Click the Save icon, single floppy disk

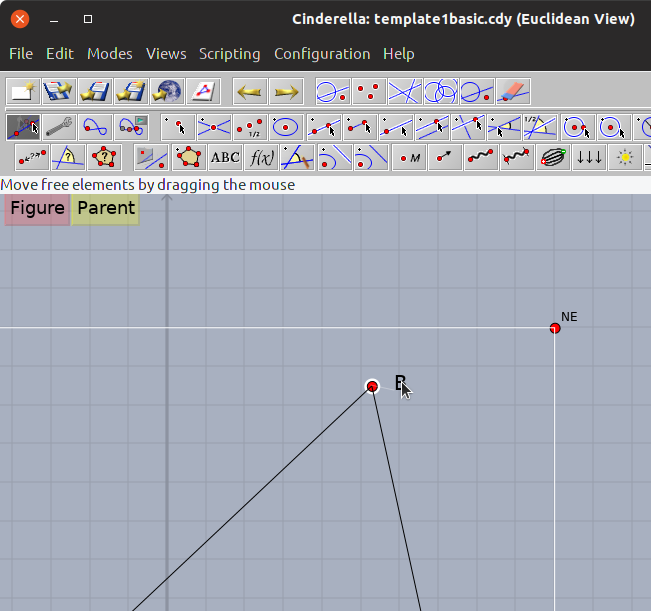point(95,91)
